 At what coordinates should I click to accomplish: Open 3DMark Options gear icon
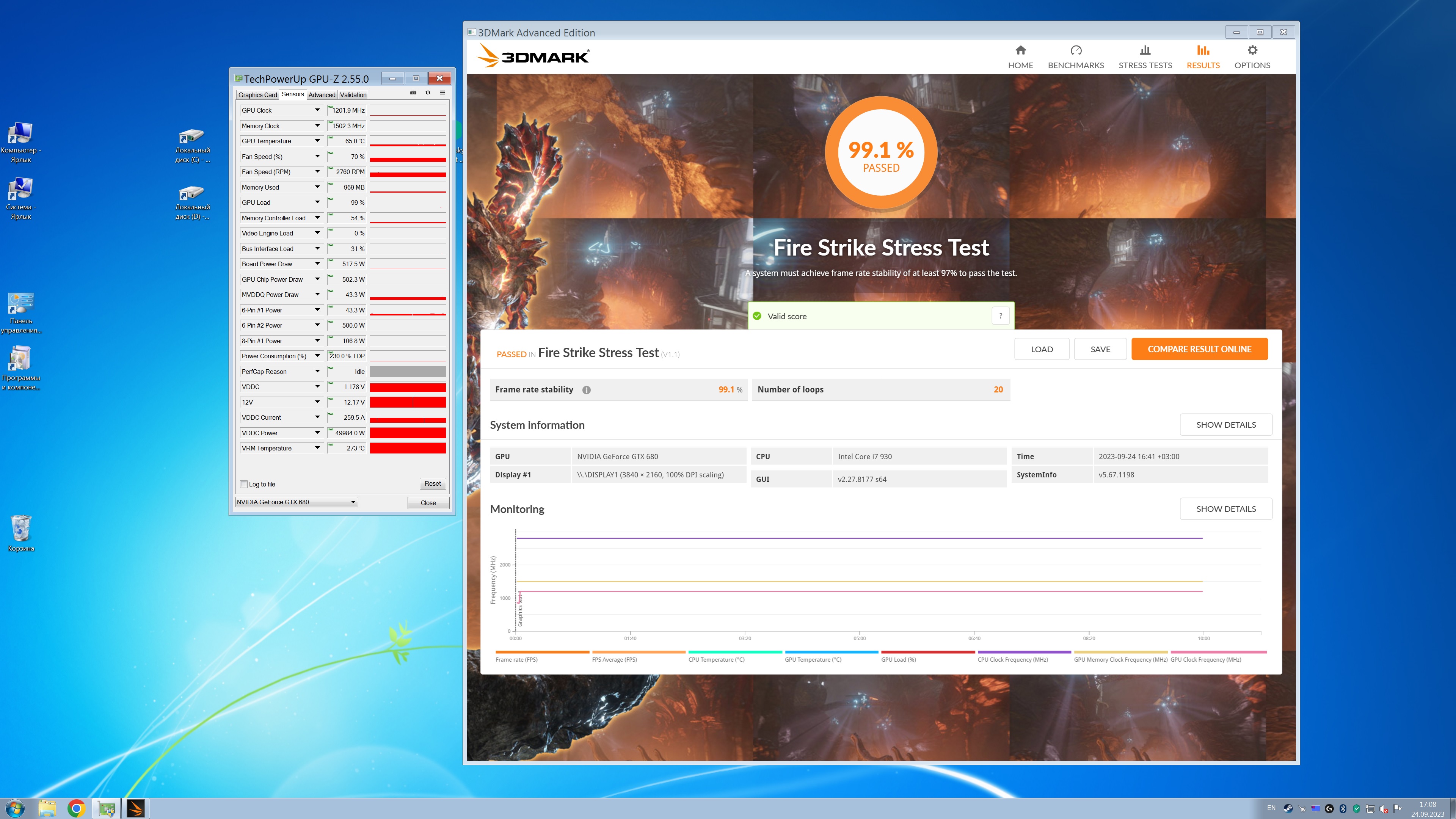point(1252,51)
